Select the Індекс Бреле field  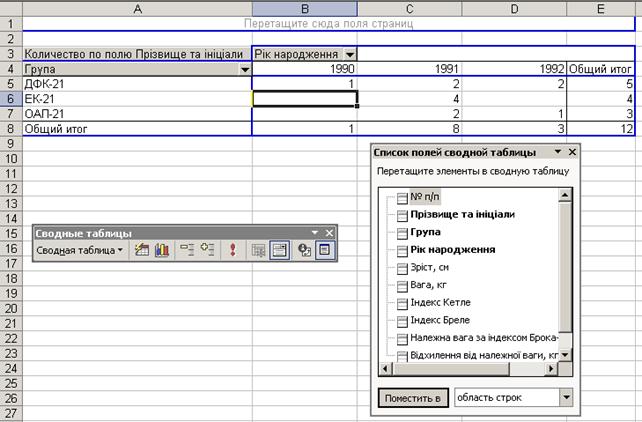pyautogui.click(x=440, y=320)
